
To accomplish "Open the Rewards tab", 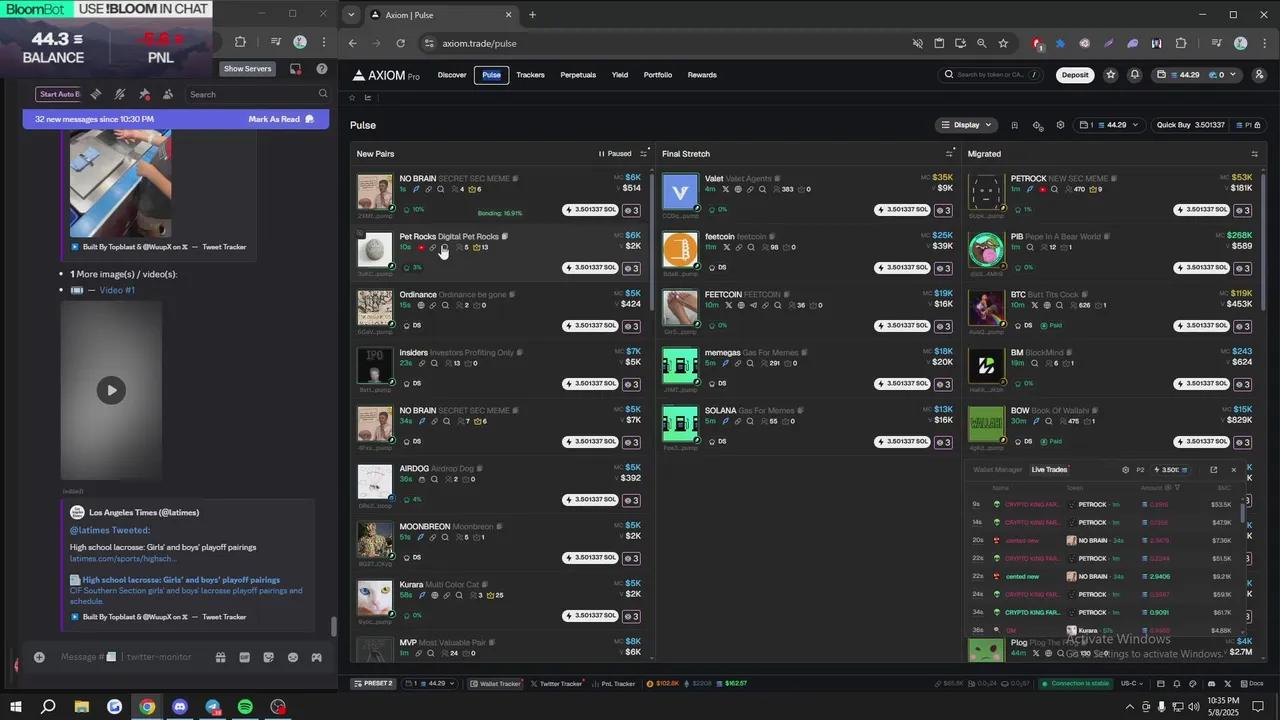I will pos(702,75).
